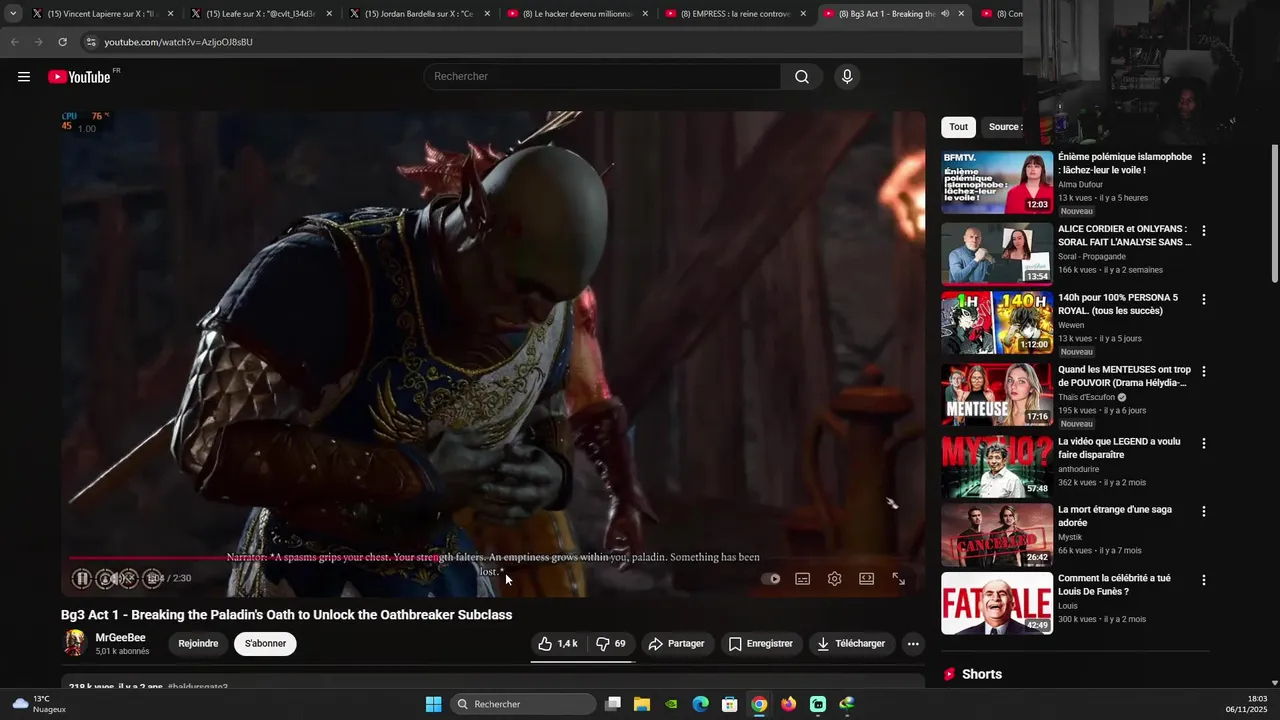This screenshot has width=1280, height=720.
Task: Click the Alma Dufour channel name
Action: 1080,185
